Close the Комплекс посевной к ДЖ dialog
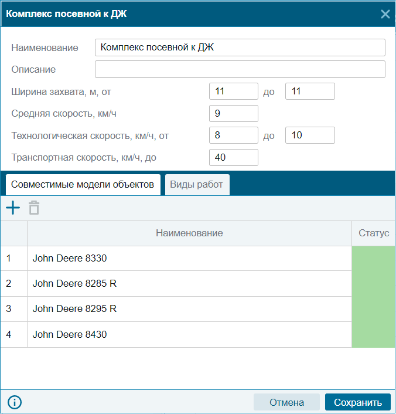Viewport: 396px width, 414px height. pyautogui.click(x=385, y=14)
